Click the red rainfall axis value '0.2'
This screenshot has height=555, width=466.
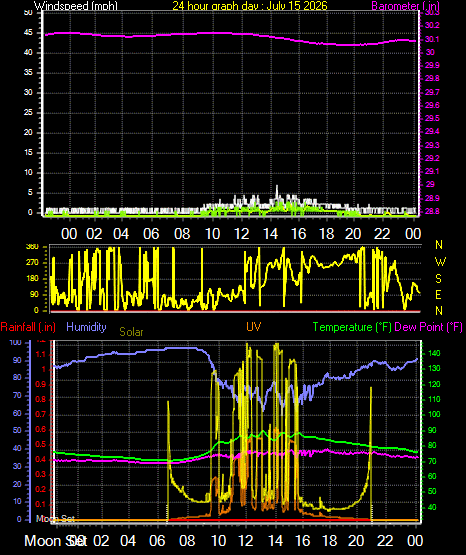pos(41,490)
